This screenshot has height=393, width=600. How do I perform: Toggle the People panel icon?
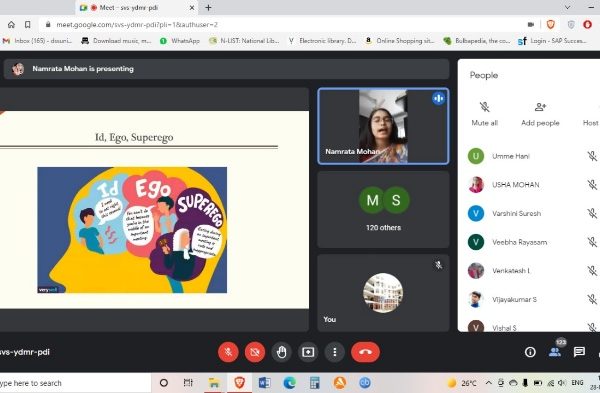(x=555, y=352)
